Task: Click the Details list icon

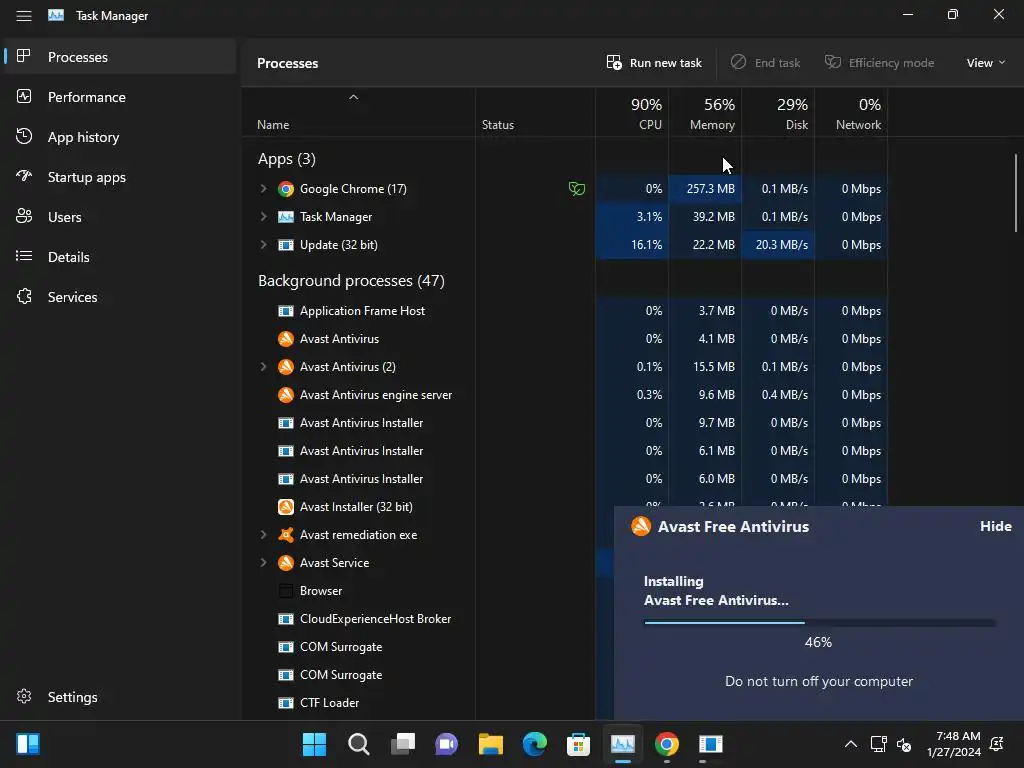Action: click(24, 256)
